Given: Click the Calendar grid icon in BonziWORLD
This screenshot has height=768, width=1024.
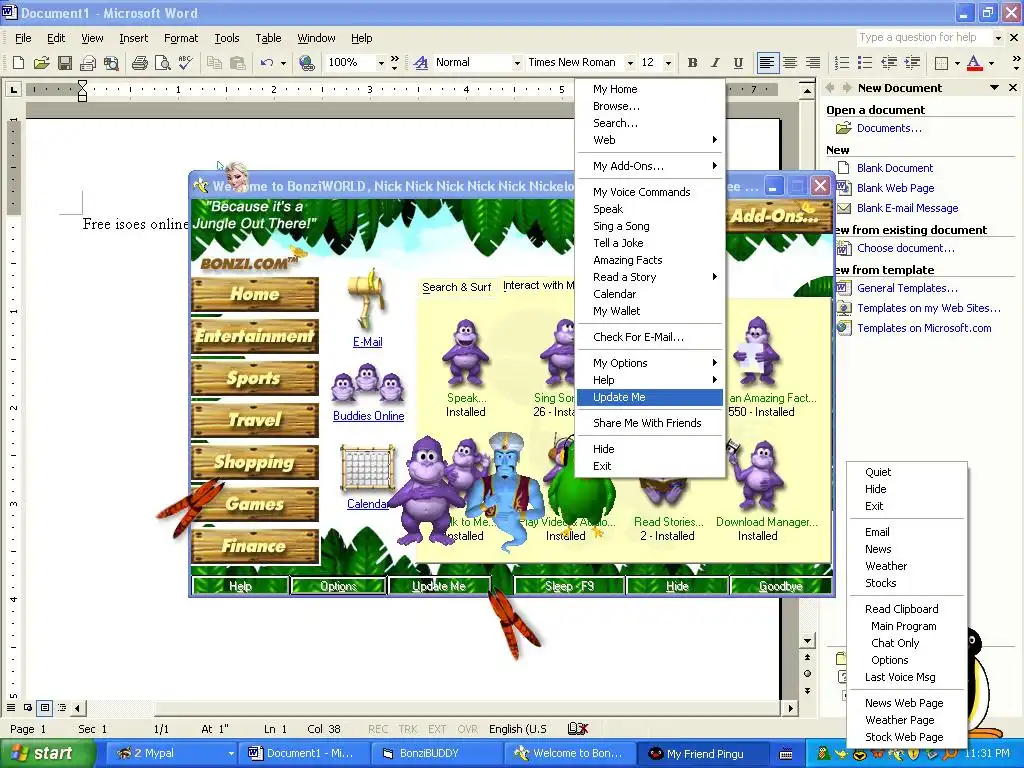Looking at the screenshot, I should coord(368,468).
